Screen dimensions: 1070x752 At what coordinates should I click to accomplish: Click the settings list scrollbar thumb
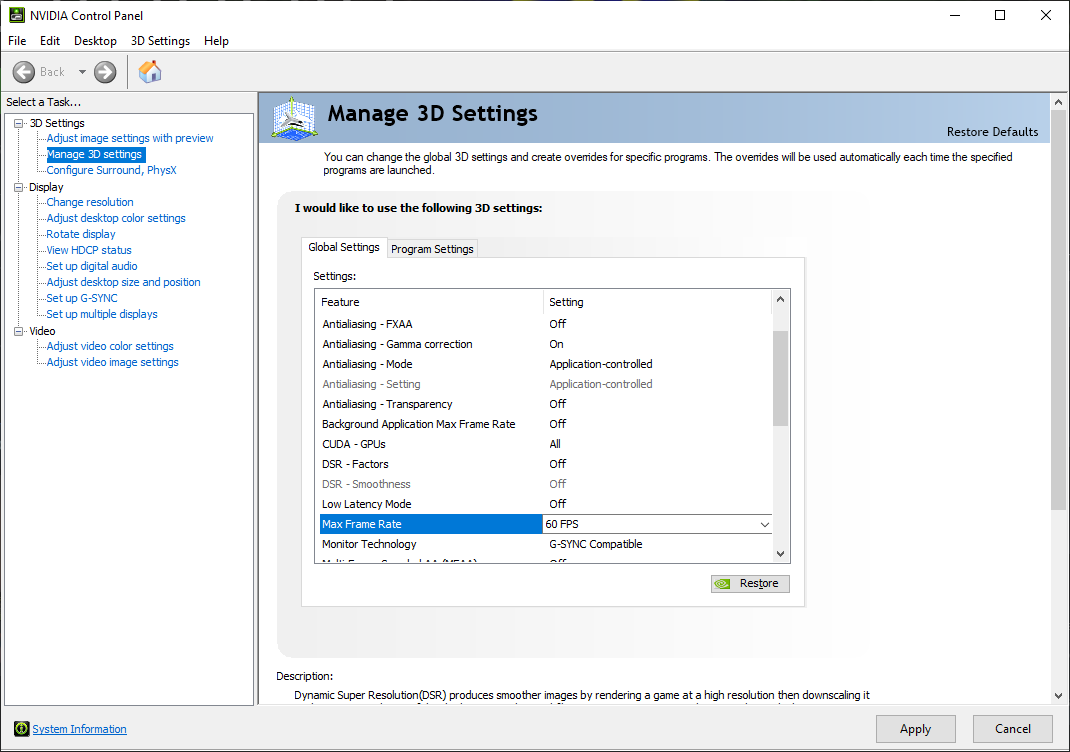(x=781, y=379)
